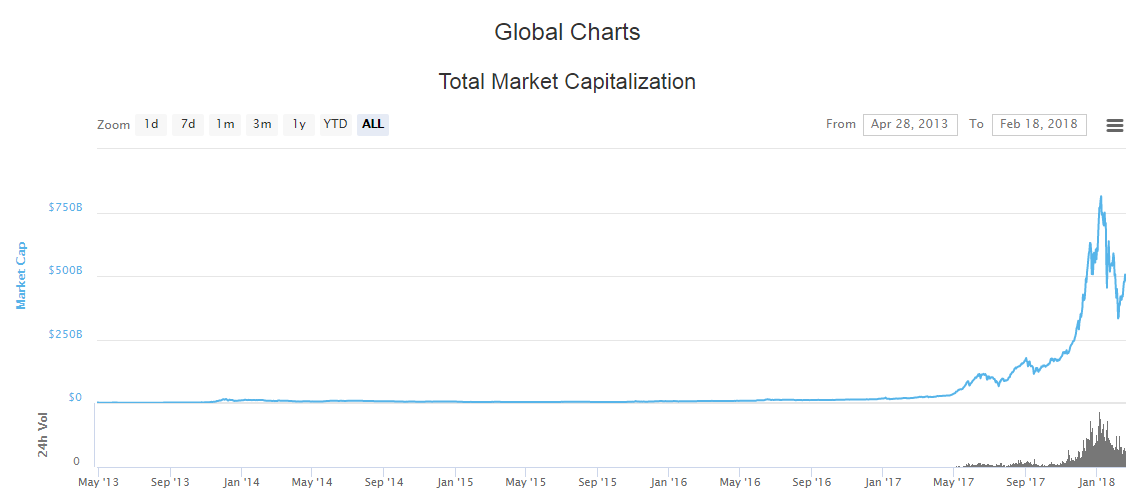The image size is (1134, 503).
Task: Set zoom to 3m
Action: click(x=262, y=124)
